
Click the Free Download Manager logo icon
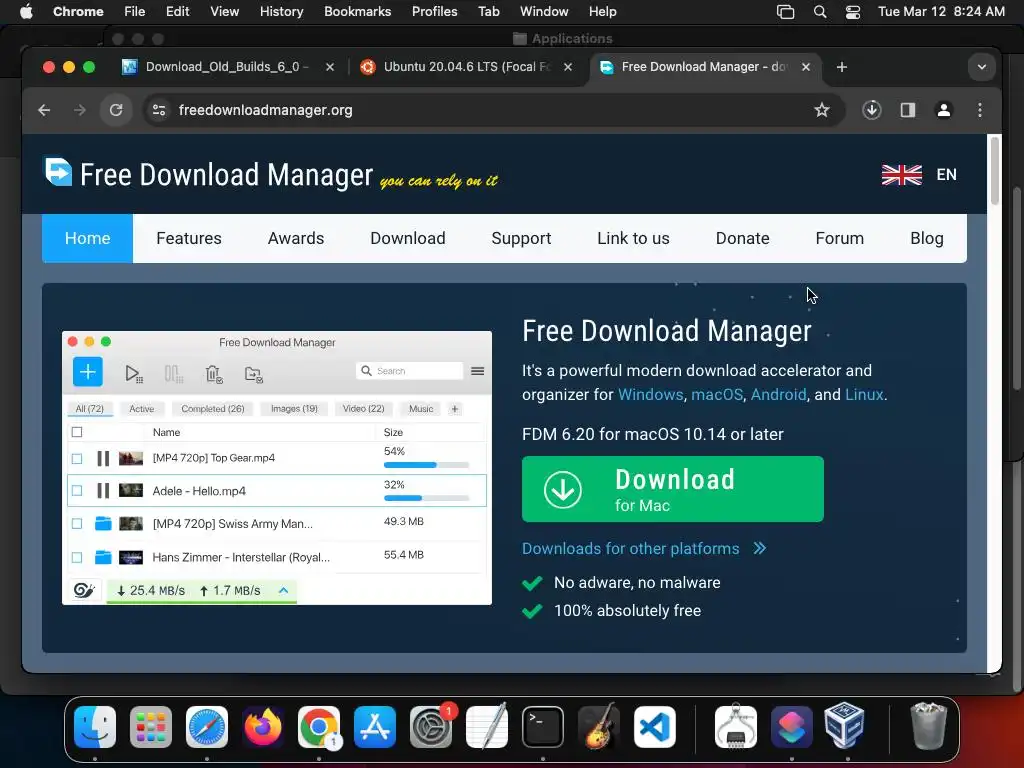coord(58,172)
